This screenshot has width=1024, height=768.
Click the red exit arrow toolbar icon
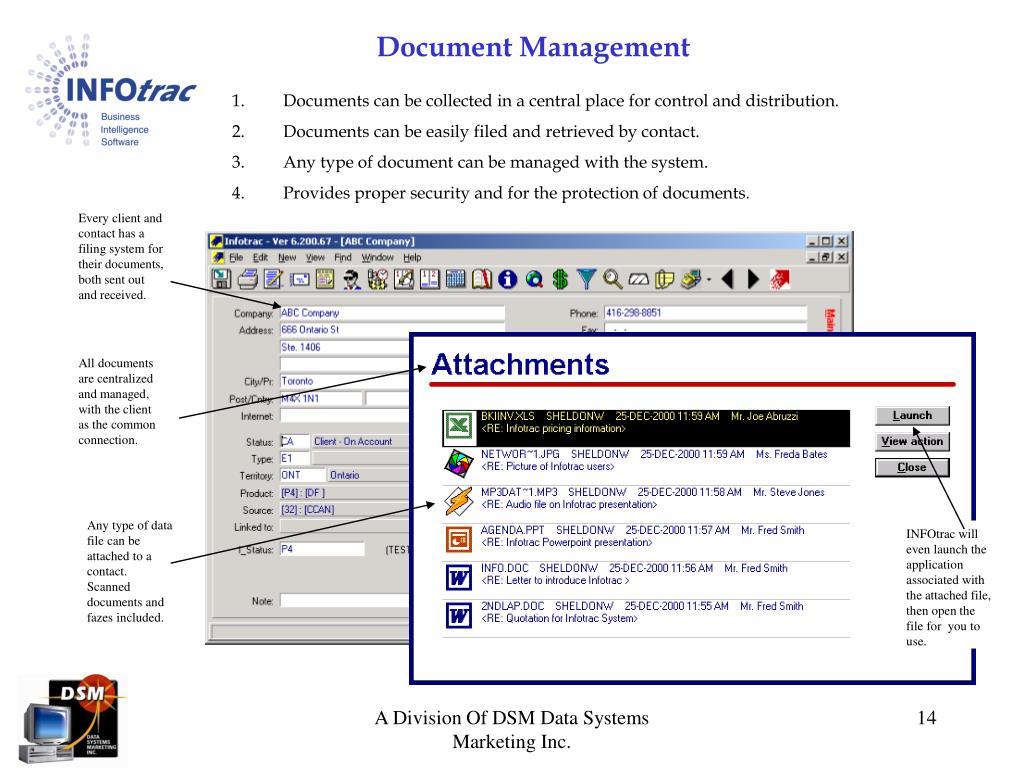tap(780, 280)
